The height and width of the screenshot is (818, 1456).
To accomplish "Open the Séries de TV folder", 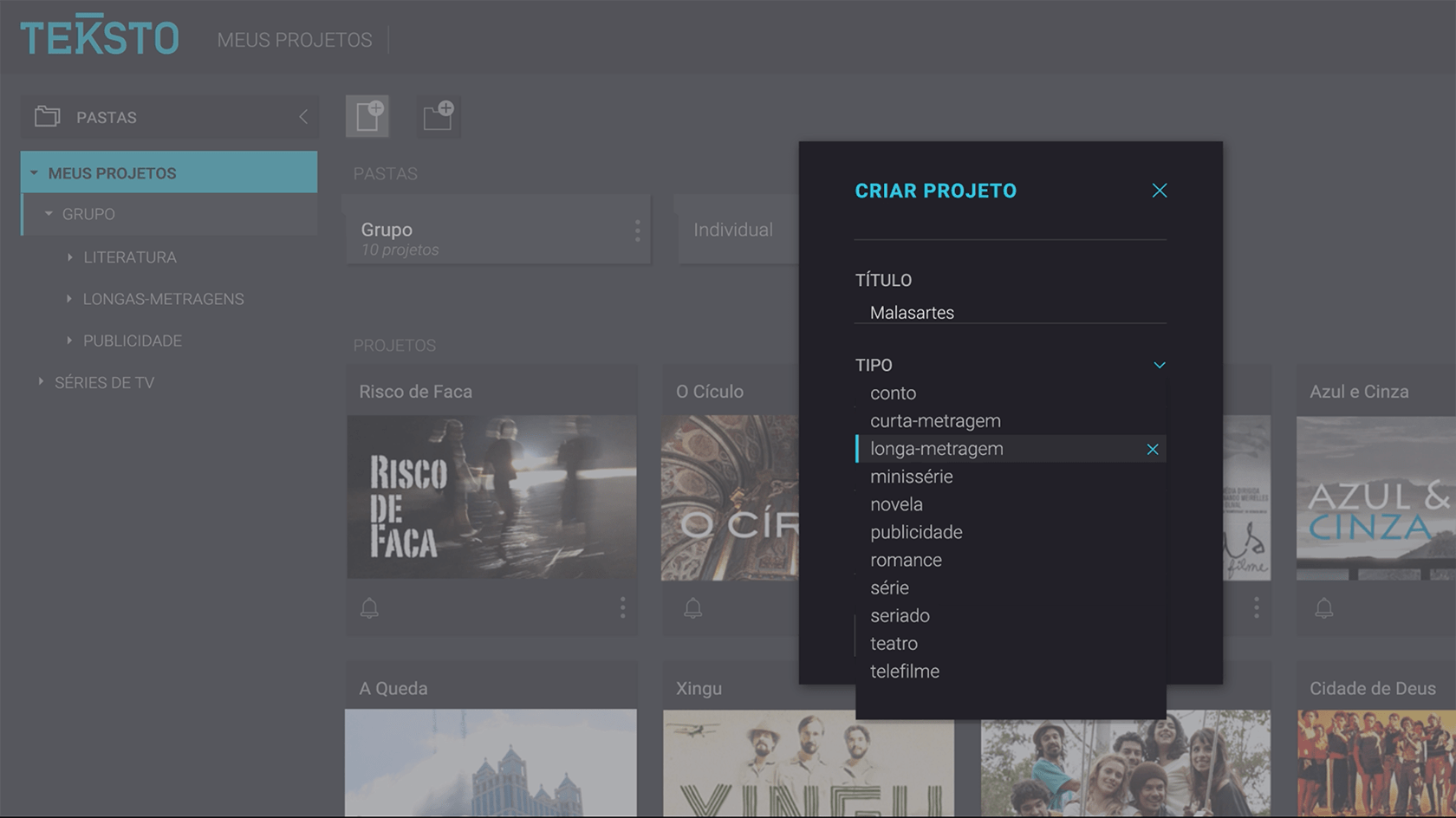I will point(105,382).
